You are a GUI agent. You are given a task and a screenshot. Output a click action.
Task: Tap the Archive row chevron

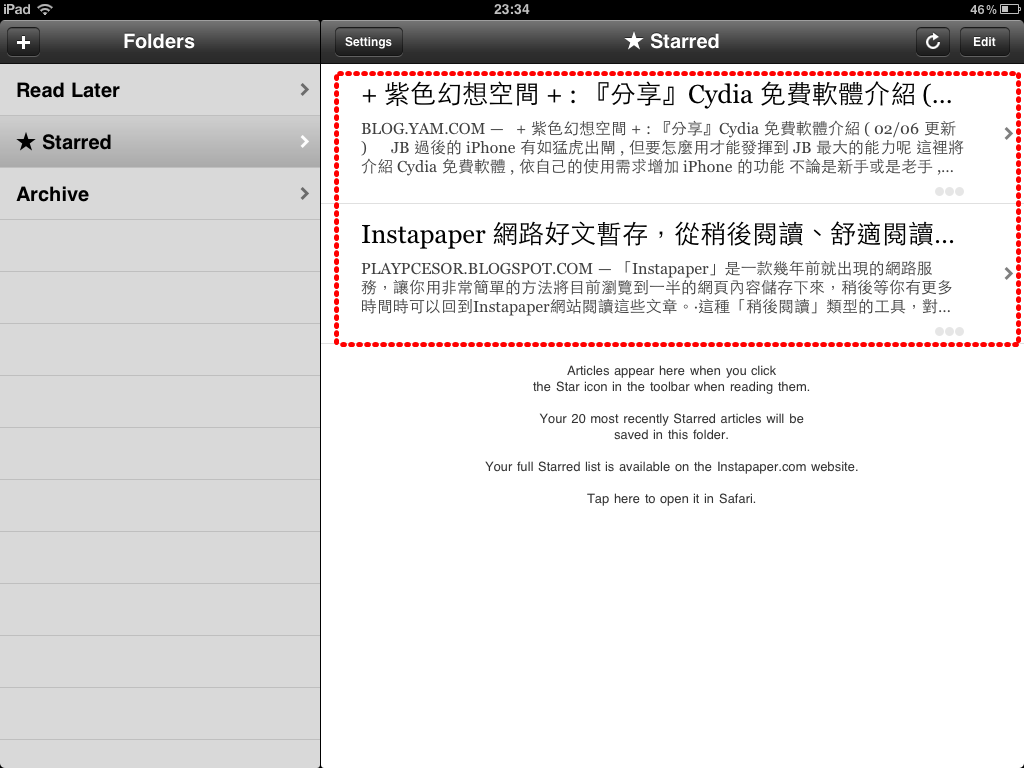pos(304,193)
